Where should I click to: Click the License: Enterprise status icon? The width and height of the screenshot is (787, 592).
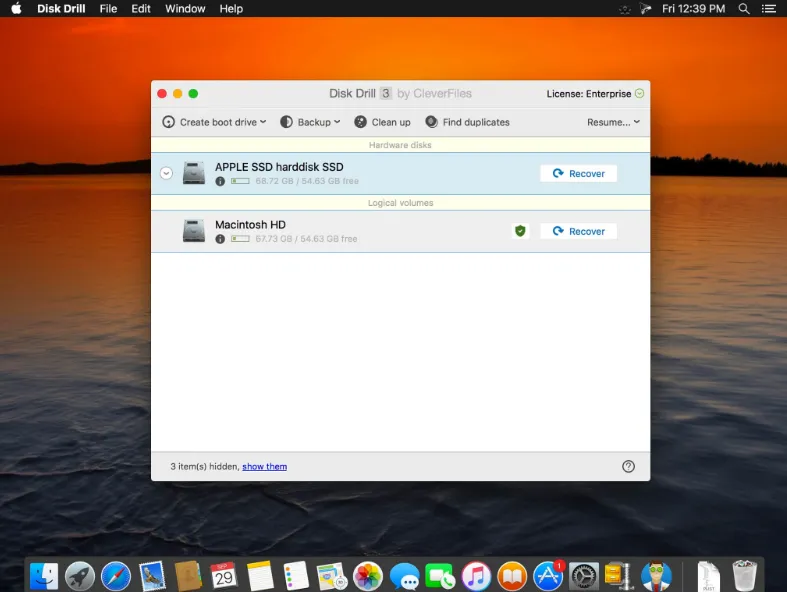pos(639,93)
